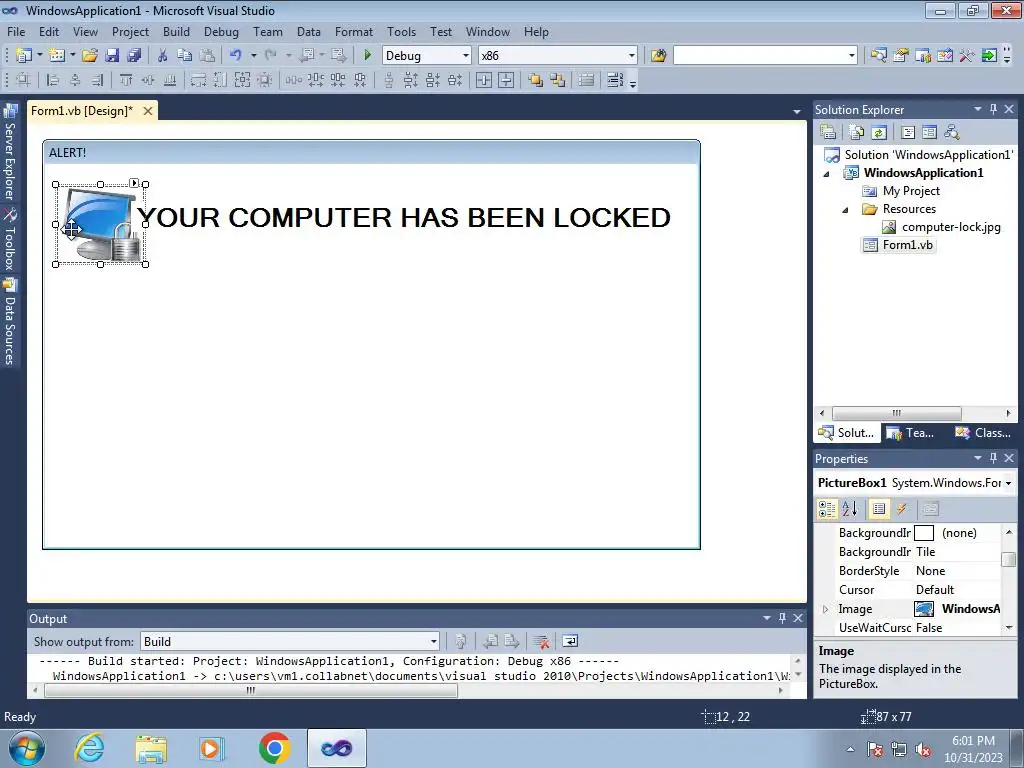
Task: Click Properties icon in Solution Explorer toolbar
Action: [x=828, y=133]
